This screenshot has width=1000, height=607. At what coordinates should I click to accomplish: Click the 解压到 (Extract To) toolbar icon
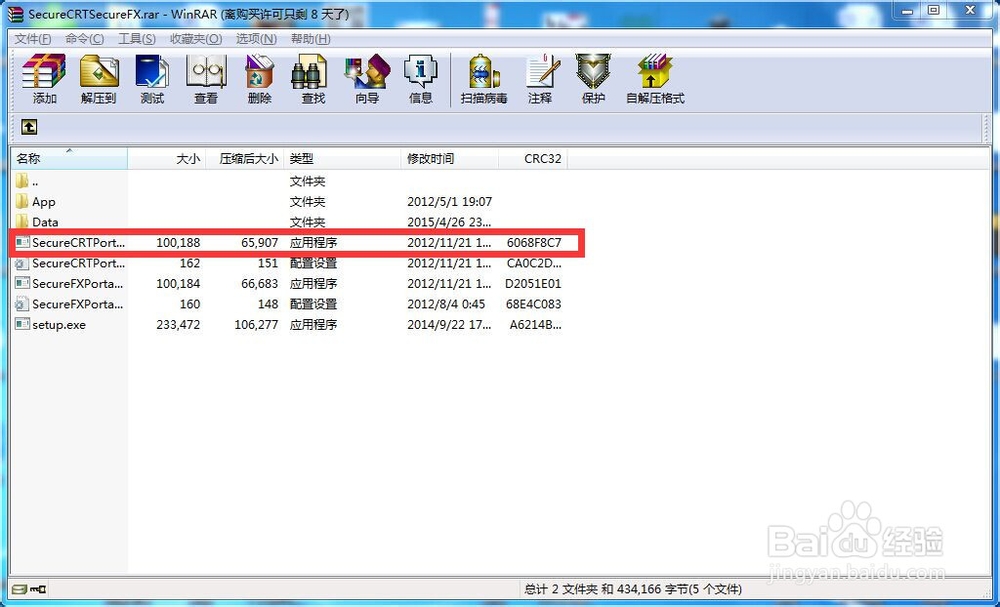99,71
